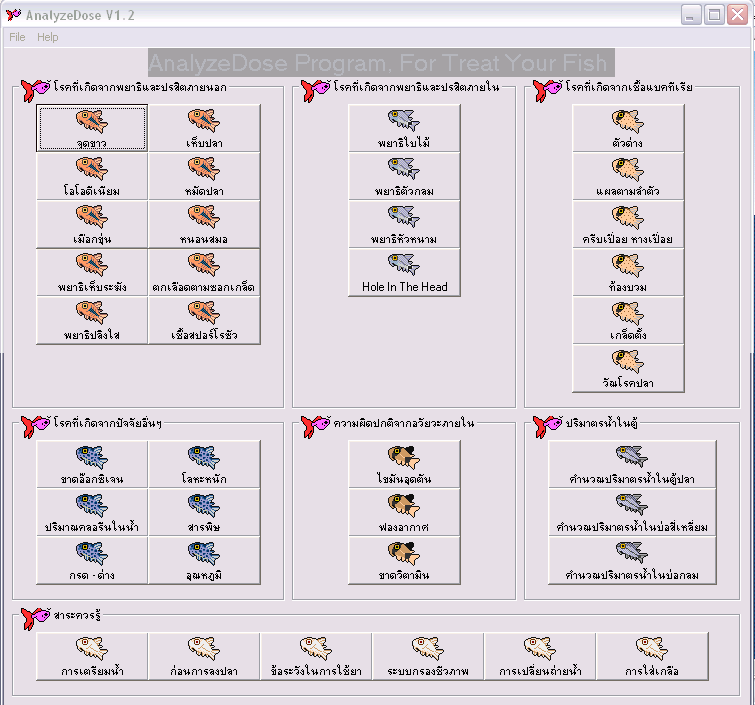Click the สารพิษ (toxin) button
The height and width of the screenshot is (705, 755).
click(x=204, y=512)
